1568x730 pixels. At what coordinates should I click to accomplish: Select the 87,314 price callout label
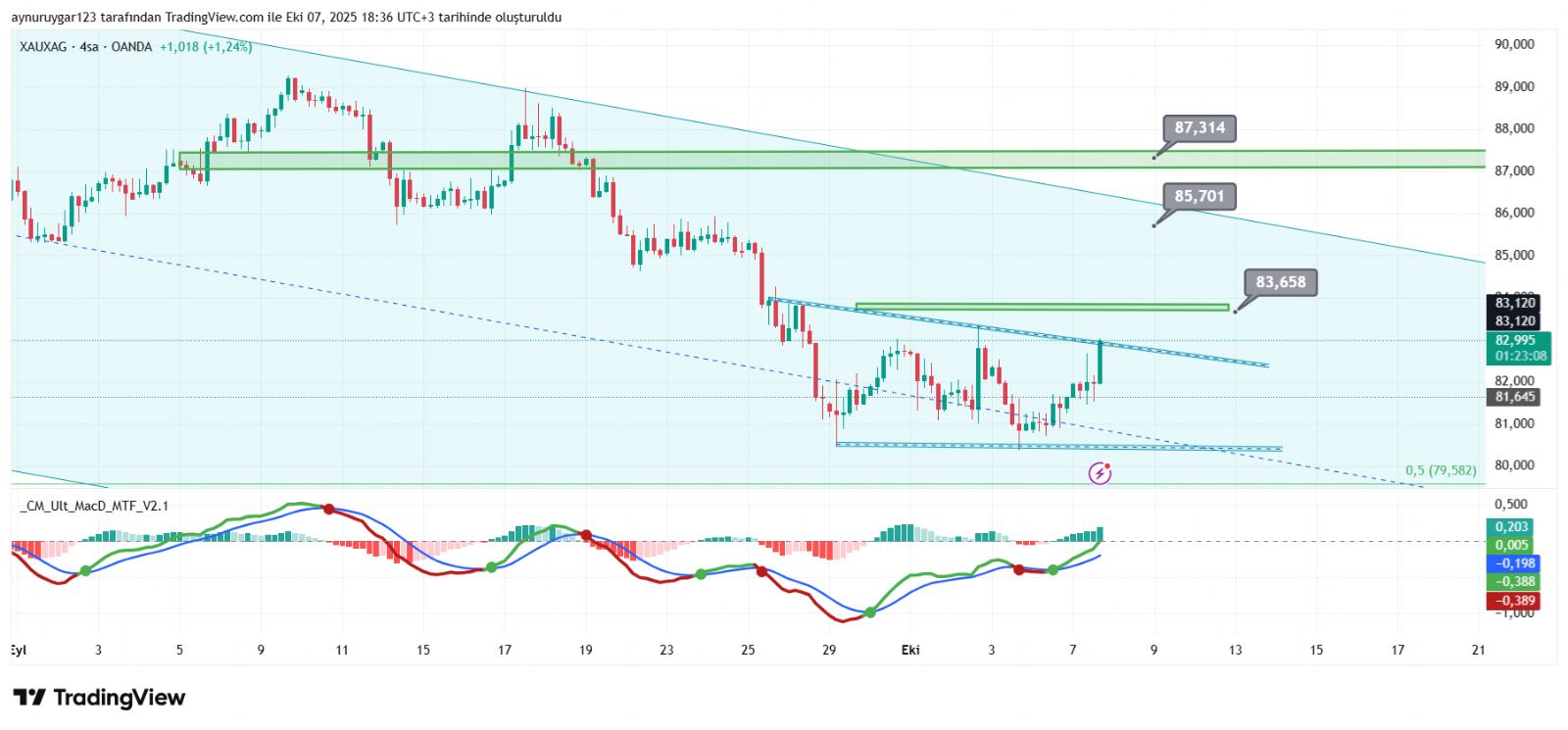point(1200,128)
